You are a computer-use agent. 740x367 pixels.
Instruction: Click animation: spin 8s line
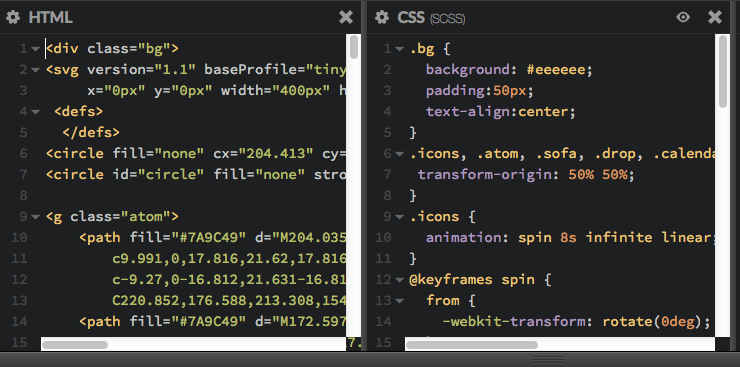click(570, 237)
